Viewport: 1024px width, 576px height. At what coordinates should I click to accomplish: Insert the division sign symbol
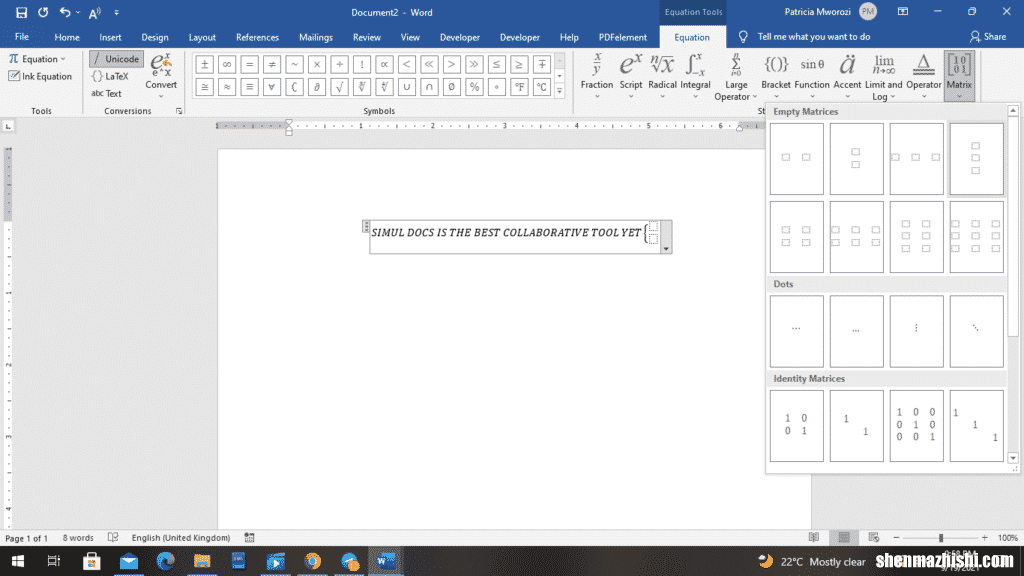pos(339,64)
